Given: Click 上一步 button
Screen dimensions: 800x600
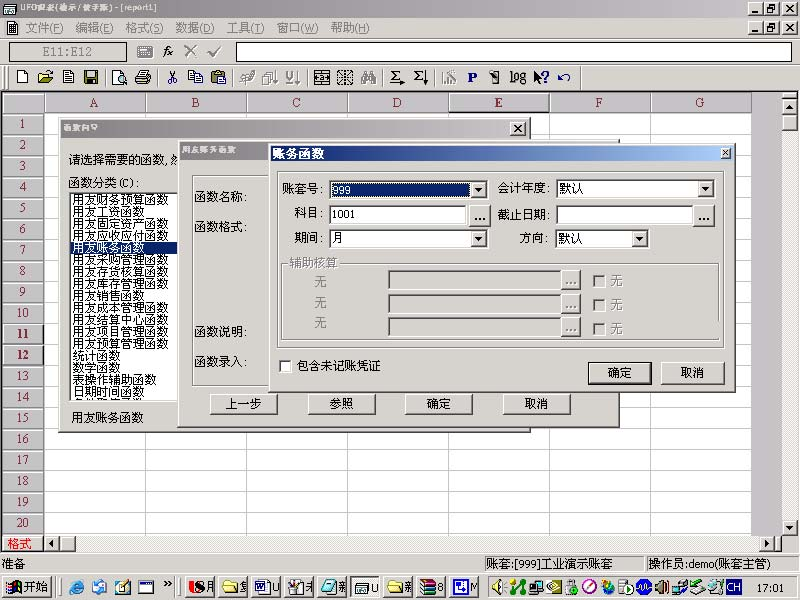Looking at the screenshot, I should (x=243, y=404).
